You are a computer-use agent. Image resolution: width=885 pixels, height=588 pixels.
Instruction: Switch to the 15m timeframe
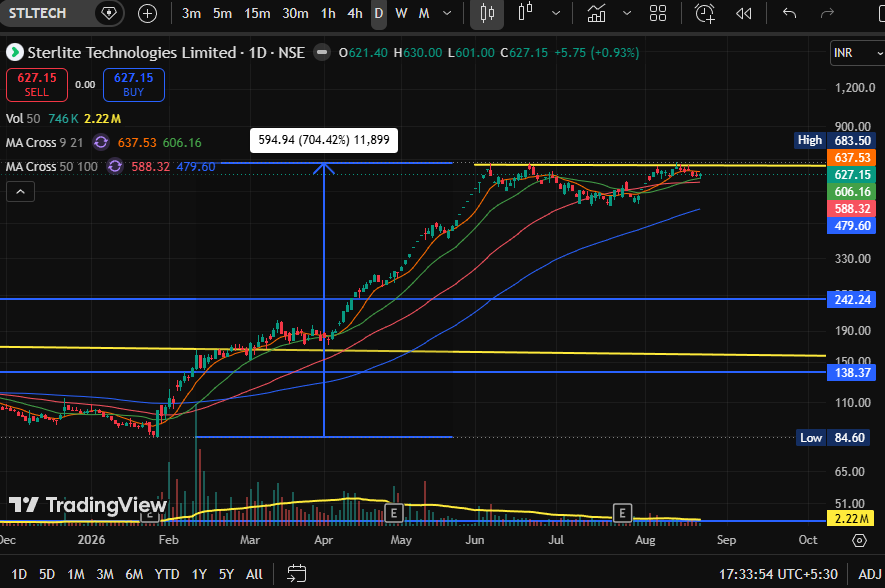coord(257,14)
